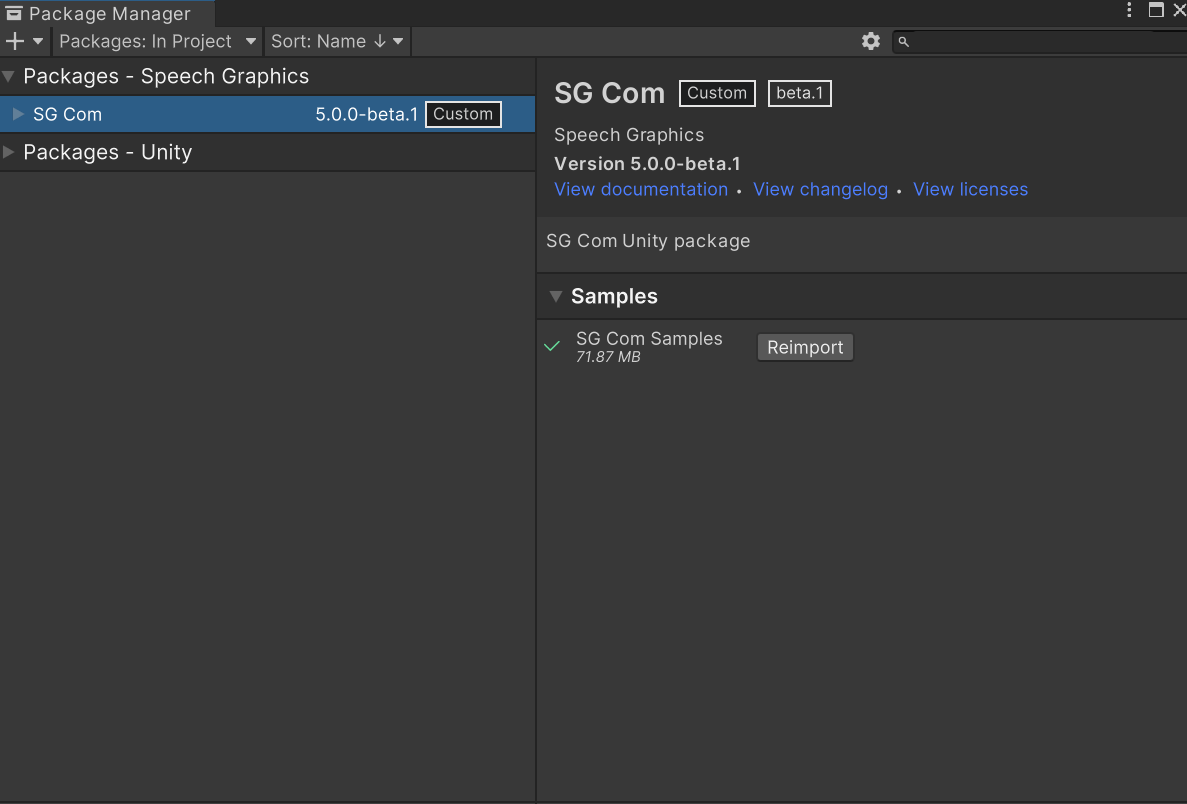Expand the Packages - Unity section
The height and width of the screenshot is (804, 1187).
(9, 152)
